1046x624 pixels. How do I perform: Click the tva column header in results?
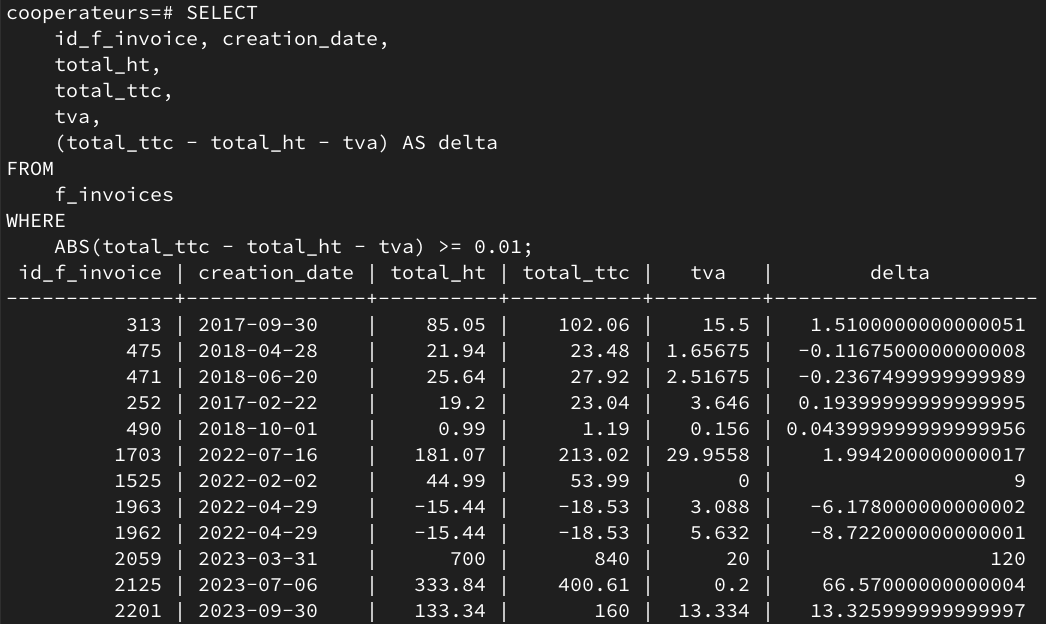(x=708, y=273)
